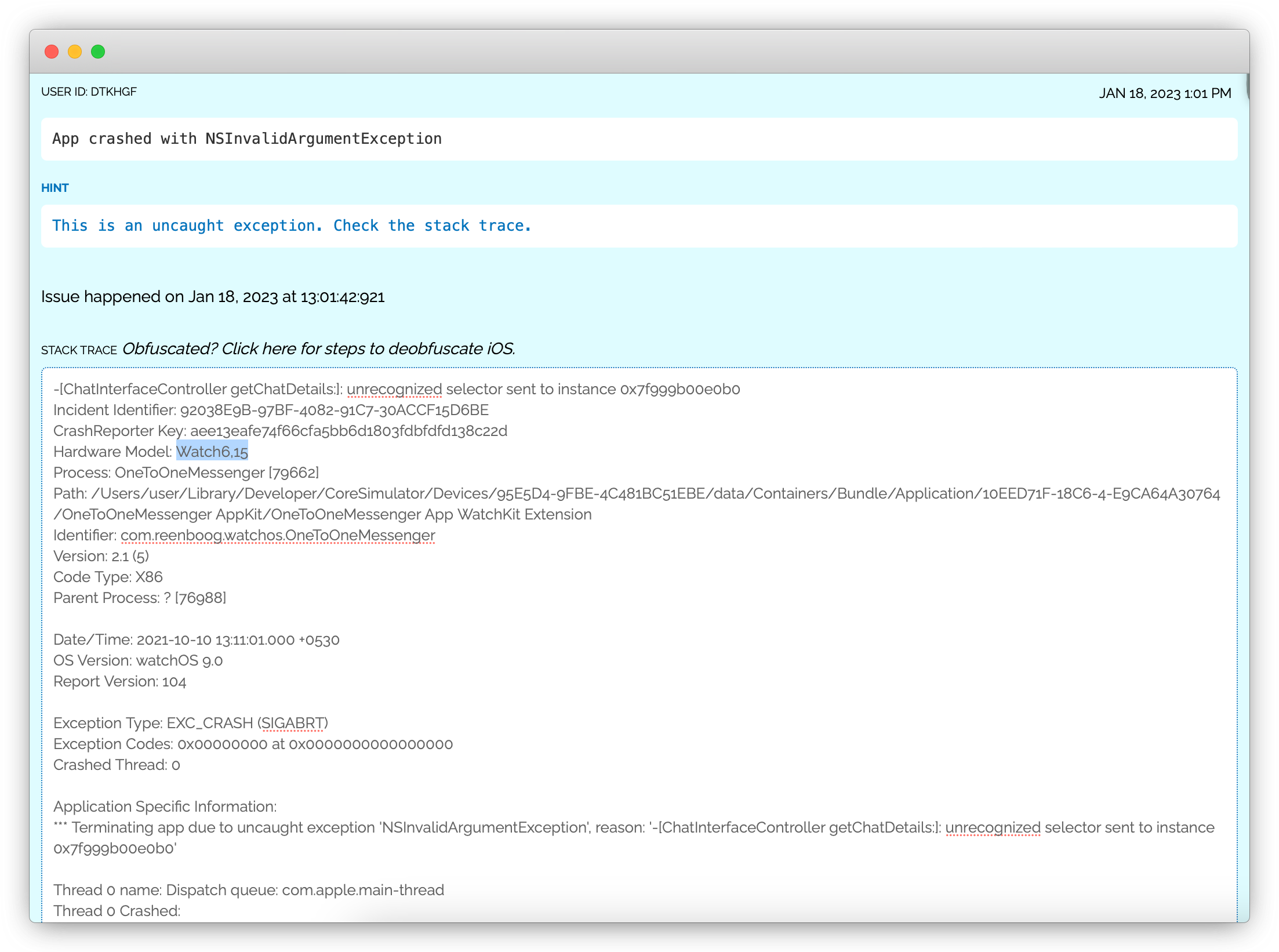Toggle Application Specific Information section

pos(165,805)
